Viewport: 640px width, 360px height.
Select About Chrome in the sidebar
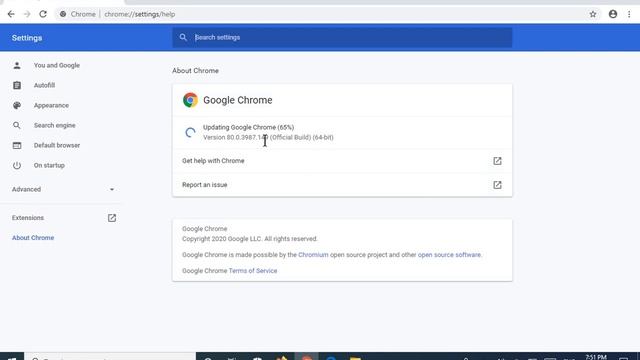tap(33, 238)
